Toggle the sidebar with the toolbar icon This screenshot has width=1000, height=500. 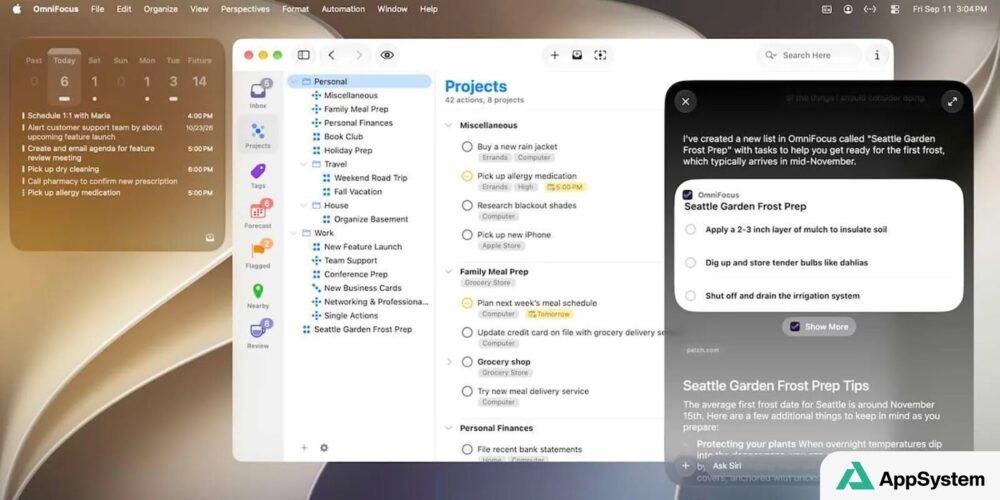click(304, 55)
